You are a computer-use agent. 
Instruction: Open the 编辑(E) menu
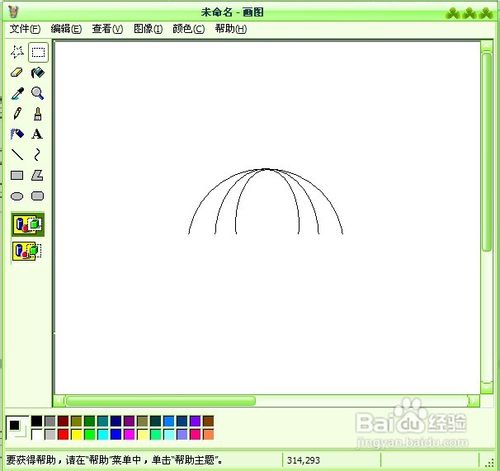pyautogui.click(x=66, y=29)
